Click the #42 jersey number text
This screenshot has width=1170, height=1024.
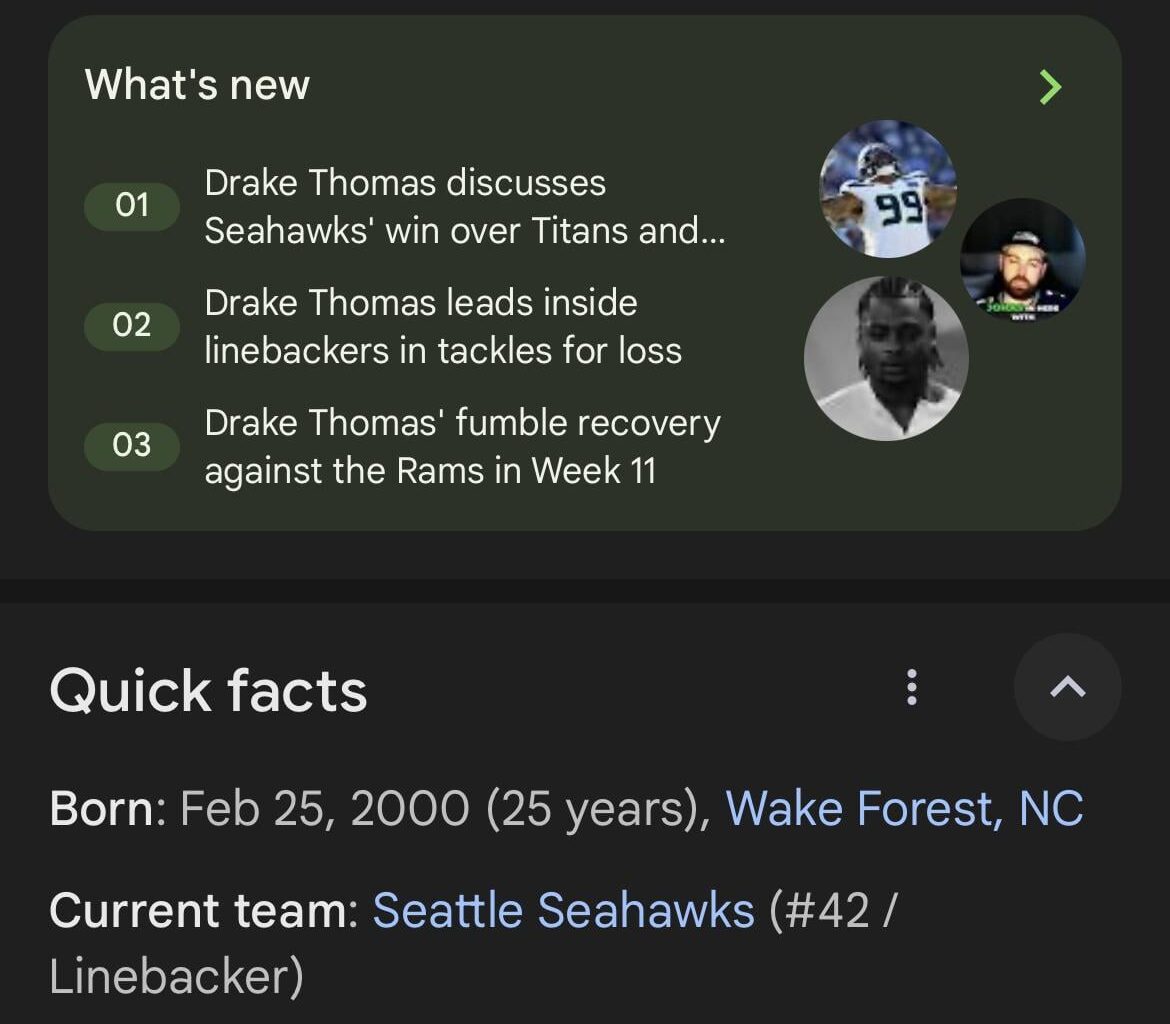coord(828,911)
